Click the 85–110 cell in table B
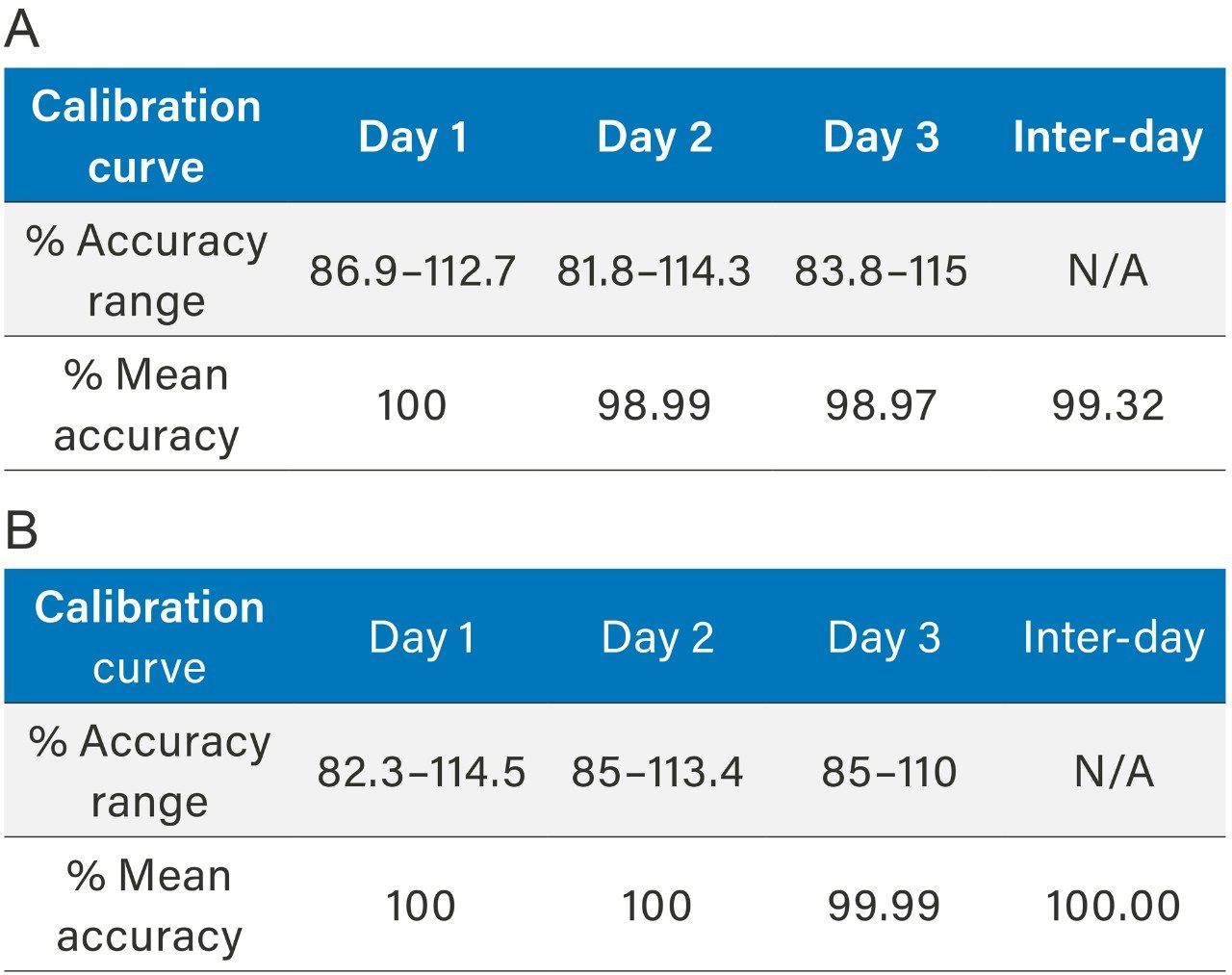Screen dimensions: 1232x975 (888, 772)
